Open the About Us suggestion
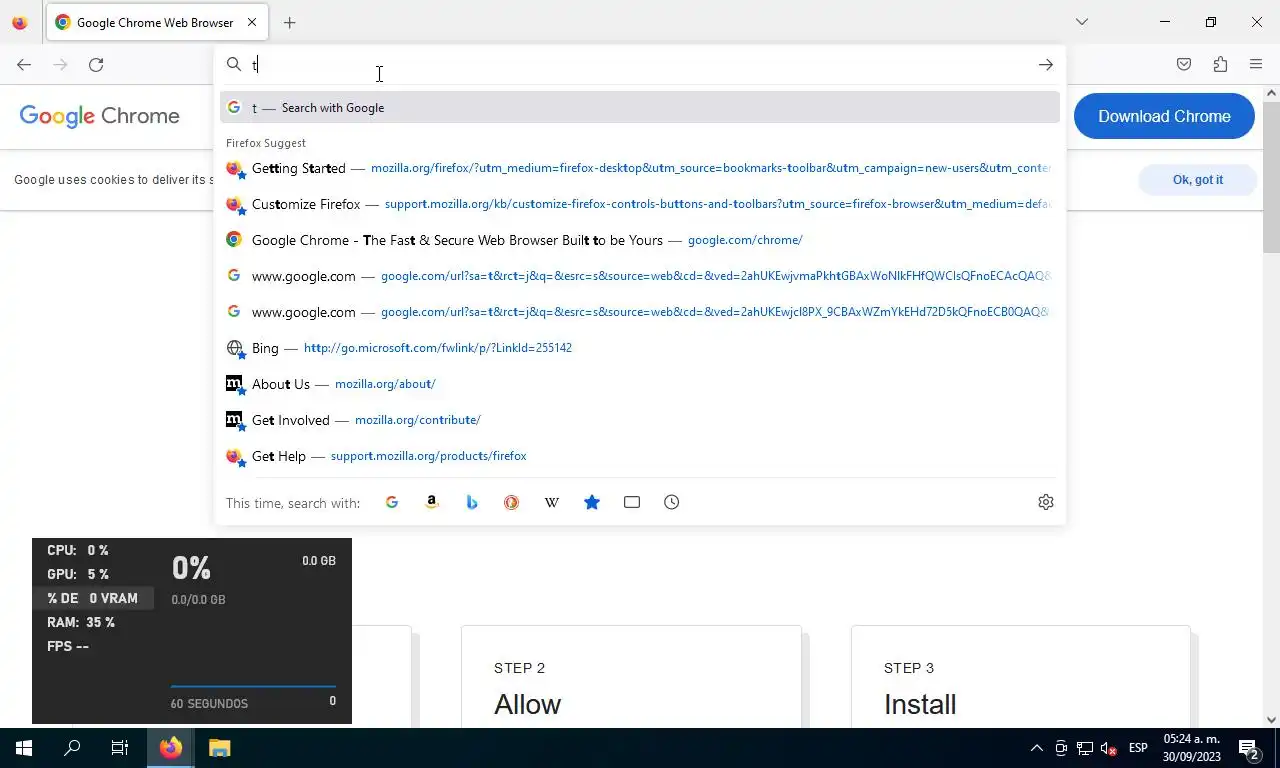Viewport: 1280px width, 768px height. tap(640, 384)
